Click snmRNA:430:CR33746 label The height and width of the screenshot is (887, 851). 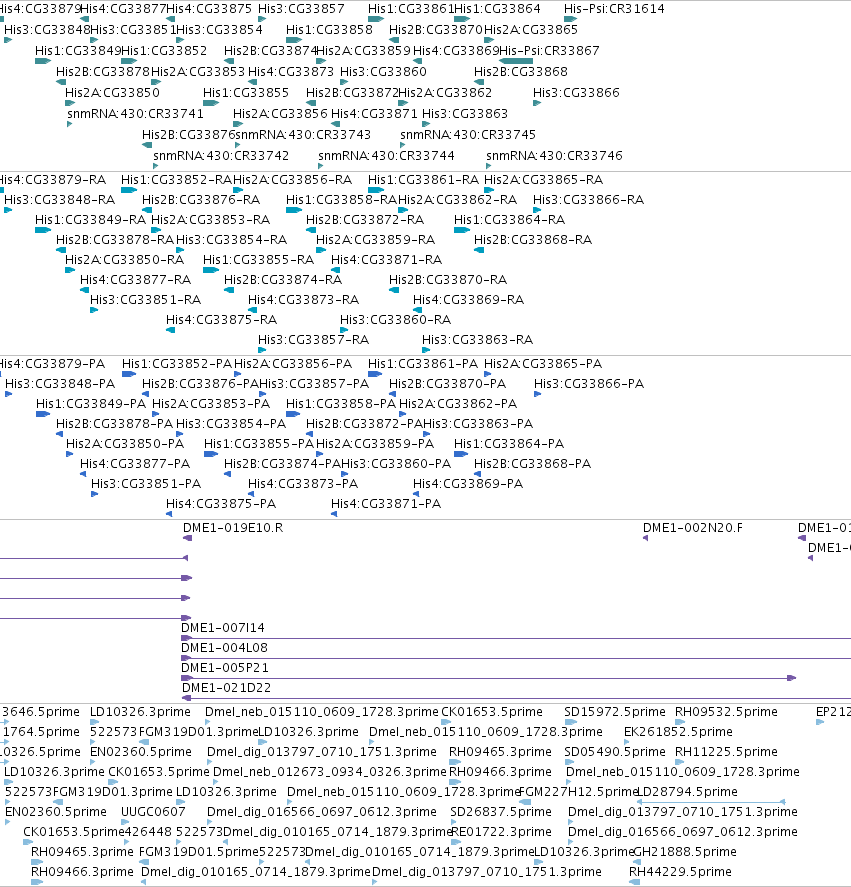point(555,156)
